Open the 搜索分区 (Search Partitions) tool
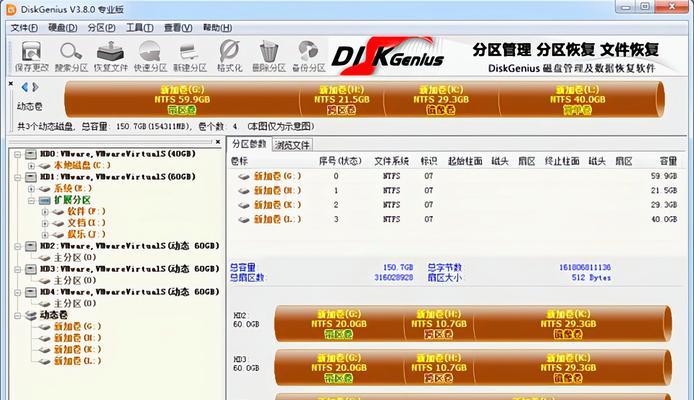 (x=71, y=56)
